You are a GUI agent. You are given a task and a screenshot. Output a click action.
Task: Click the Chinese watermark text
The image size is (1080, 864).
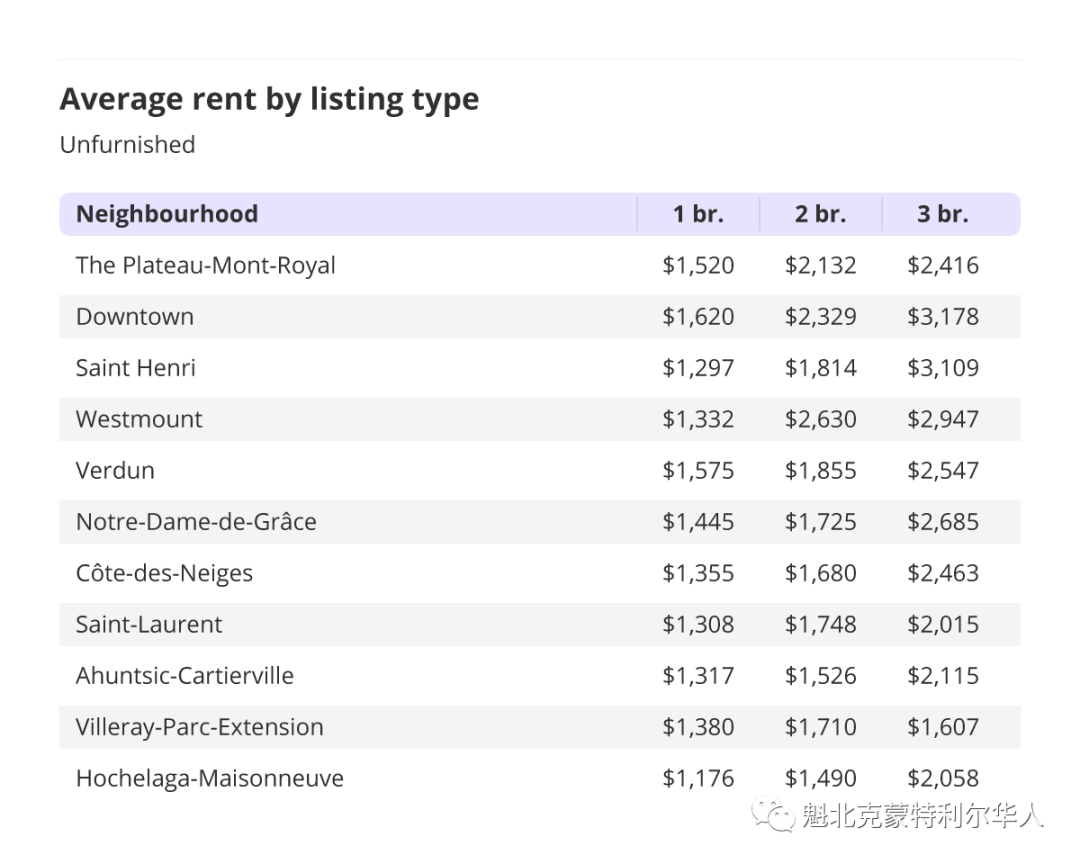923,816
